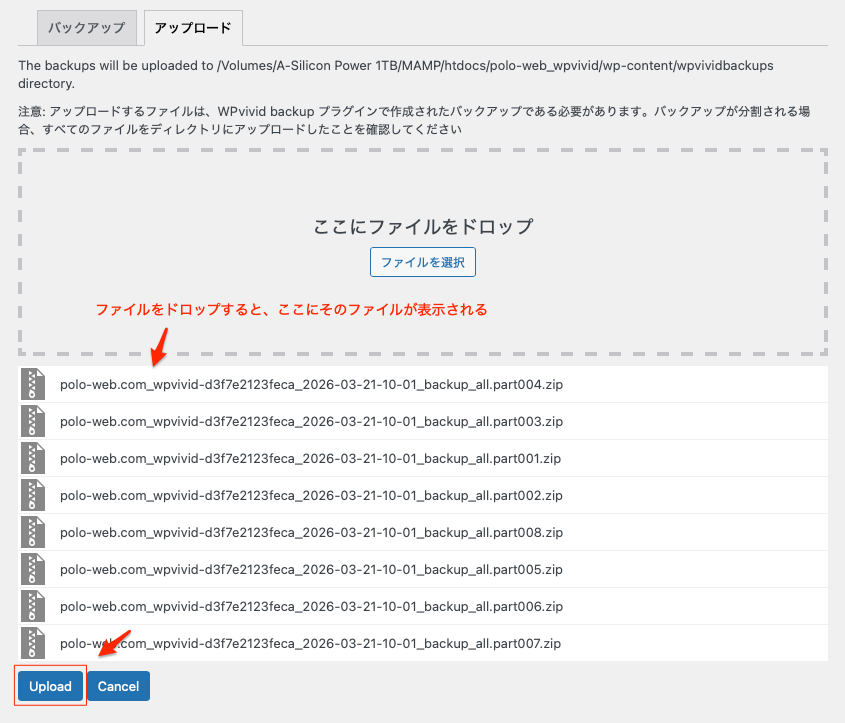The height and width of the screenshot is (723, 845).
Task: Click the backup_all.part002.zip file entry
Action: click(311, 495)
